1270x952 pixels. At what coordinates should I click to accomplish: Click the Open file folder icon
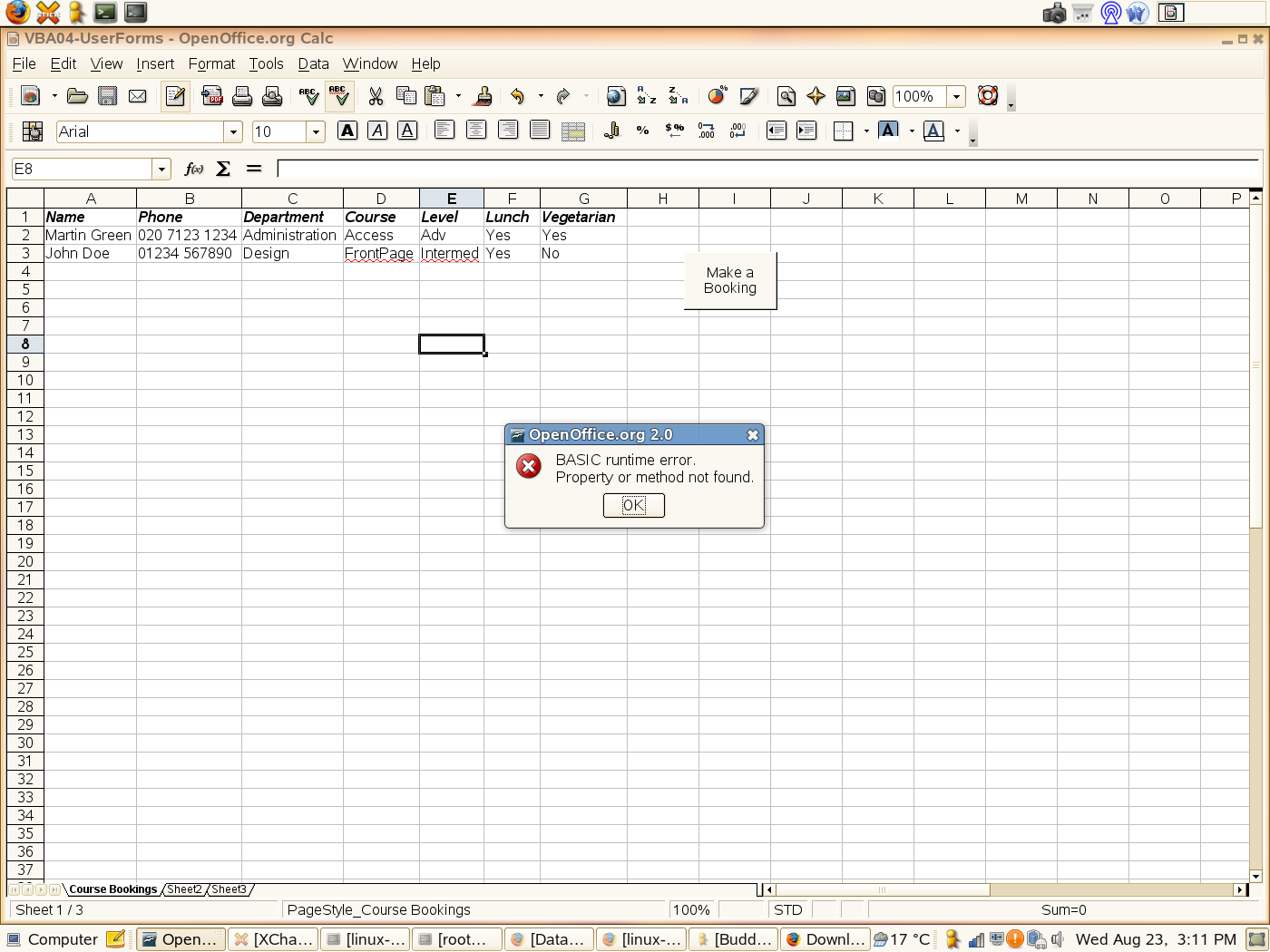[77, 96]
